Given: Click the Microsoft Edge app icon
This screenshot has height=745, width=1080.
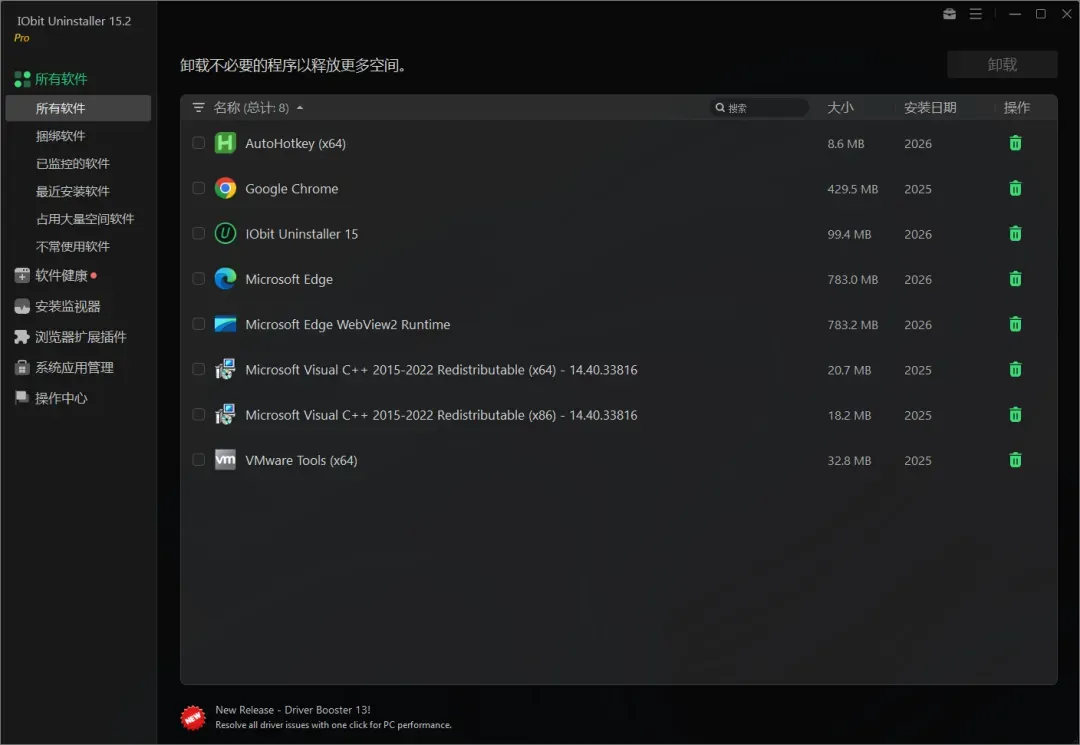Looking at the screenshot, I should 225,279.
